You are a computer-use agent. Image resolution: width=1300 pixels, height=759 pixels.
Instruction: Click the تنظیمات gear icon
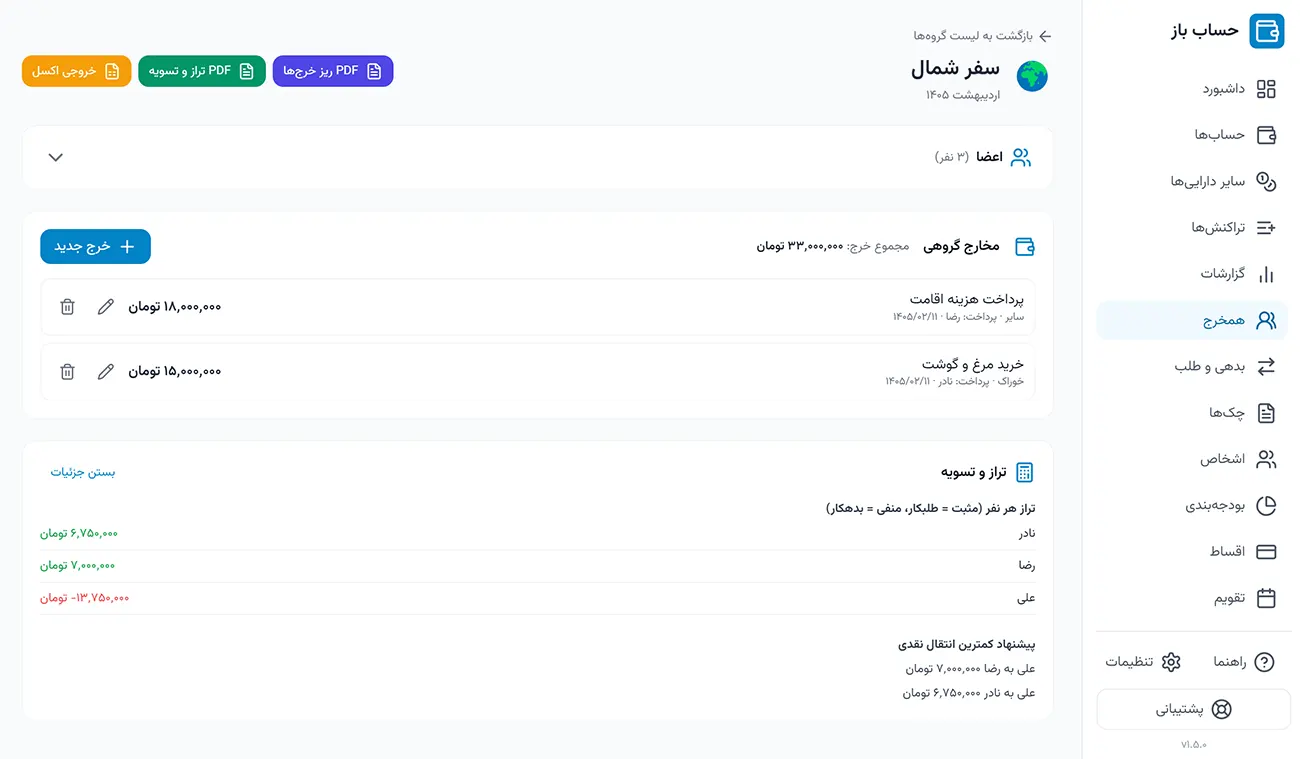pos(1171,662)
